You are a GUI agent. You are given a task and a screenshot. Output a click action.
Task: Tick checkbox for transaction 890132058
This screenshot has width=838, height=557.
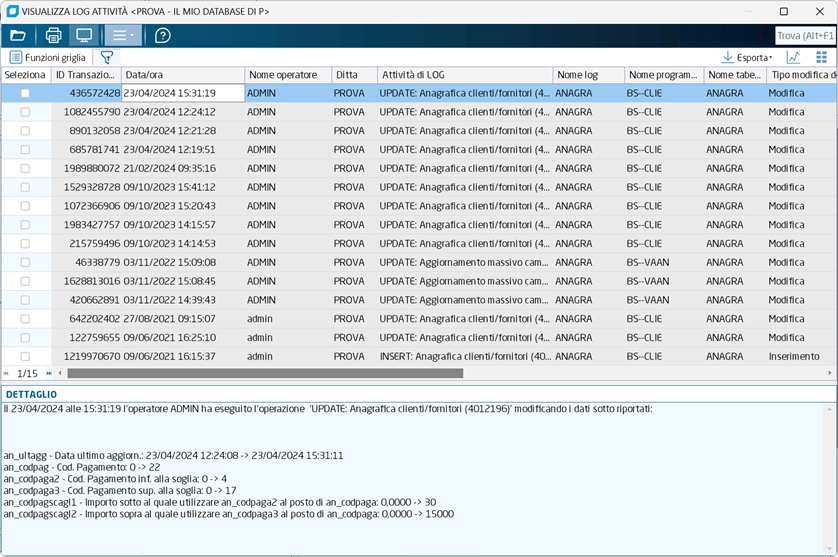pyautogui.click(x=25, y=130)
